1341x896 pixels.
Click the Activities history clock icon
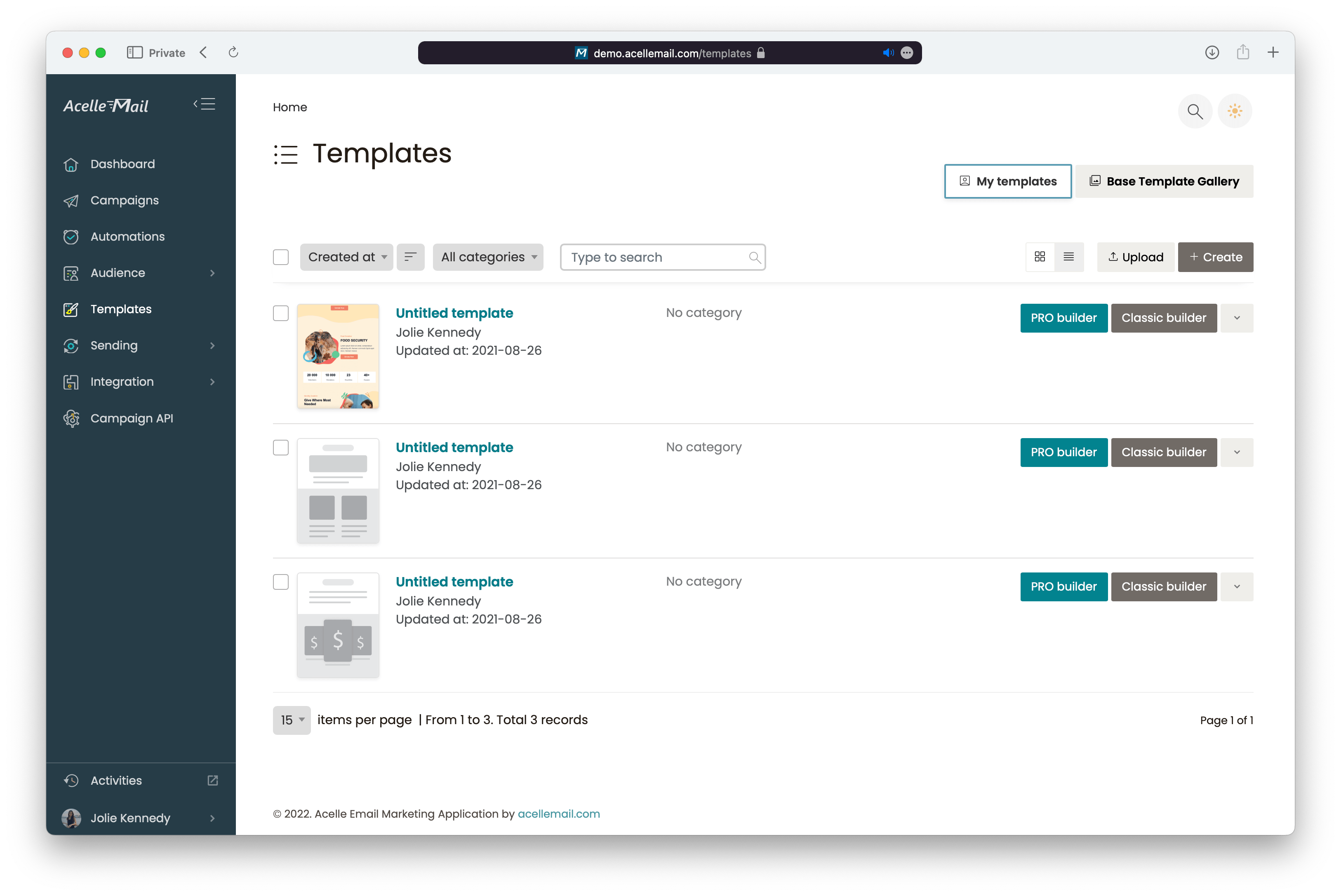coord(71,781)
